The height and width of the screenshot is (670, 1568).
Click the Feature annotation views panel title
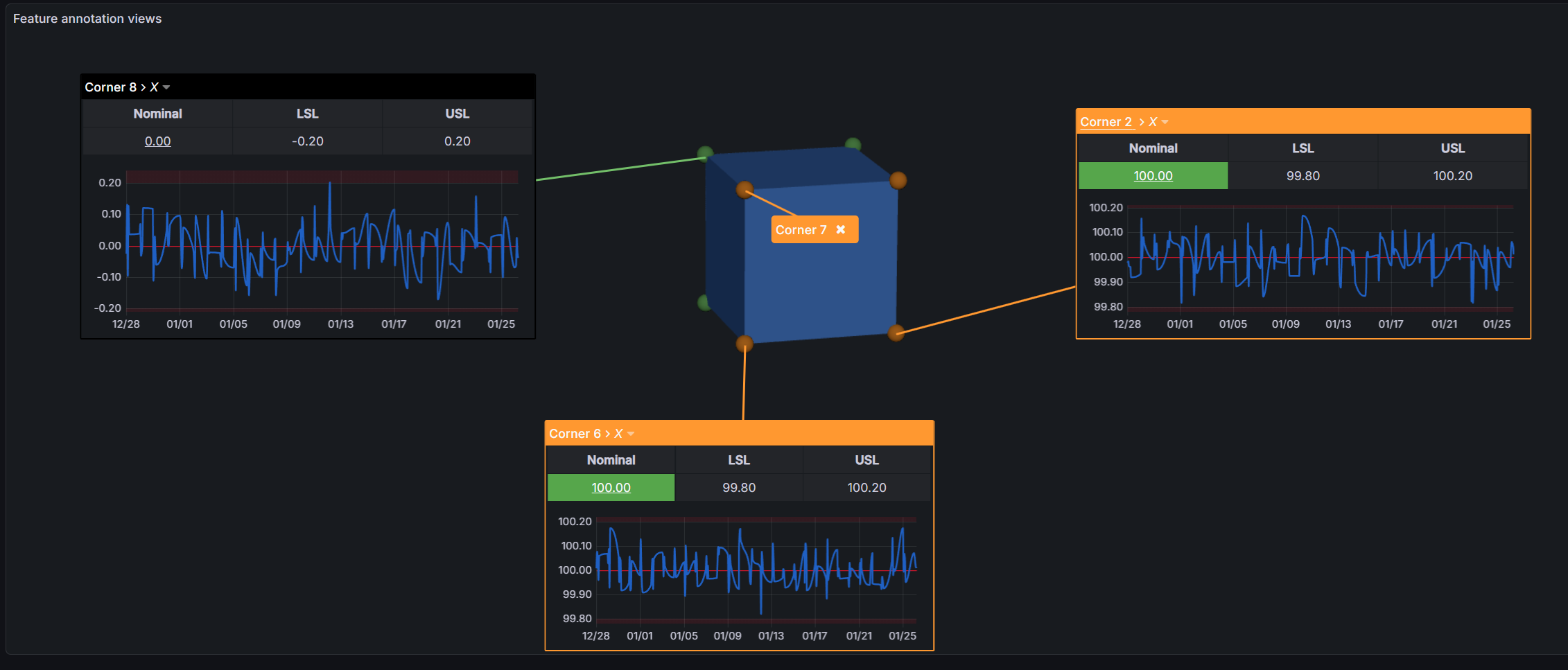tap(87, 19)
